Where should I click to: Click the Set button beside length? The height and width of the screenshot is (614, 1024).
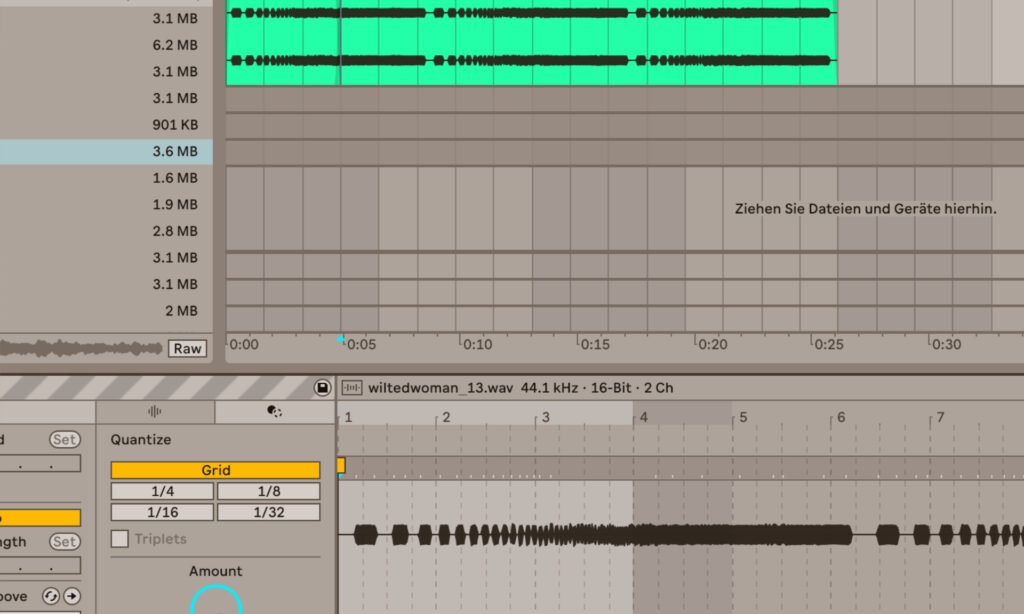[65, 541]
